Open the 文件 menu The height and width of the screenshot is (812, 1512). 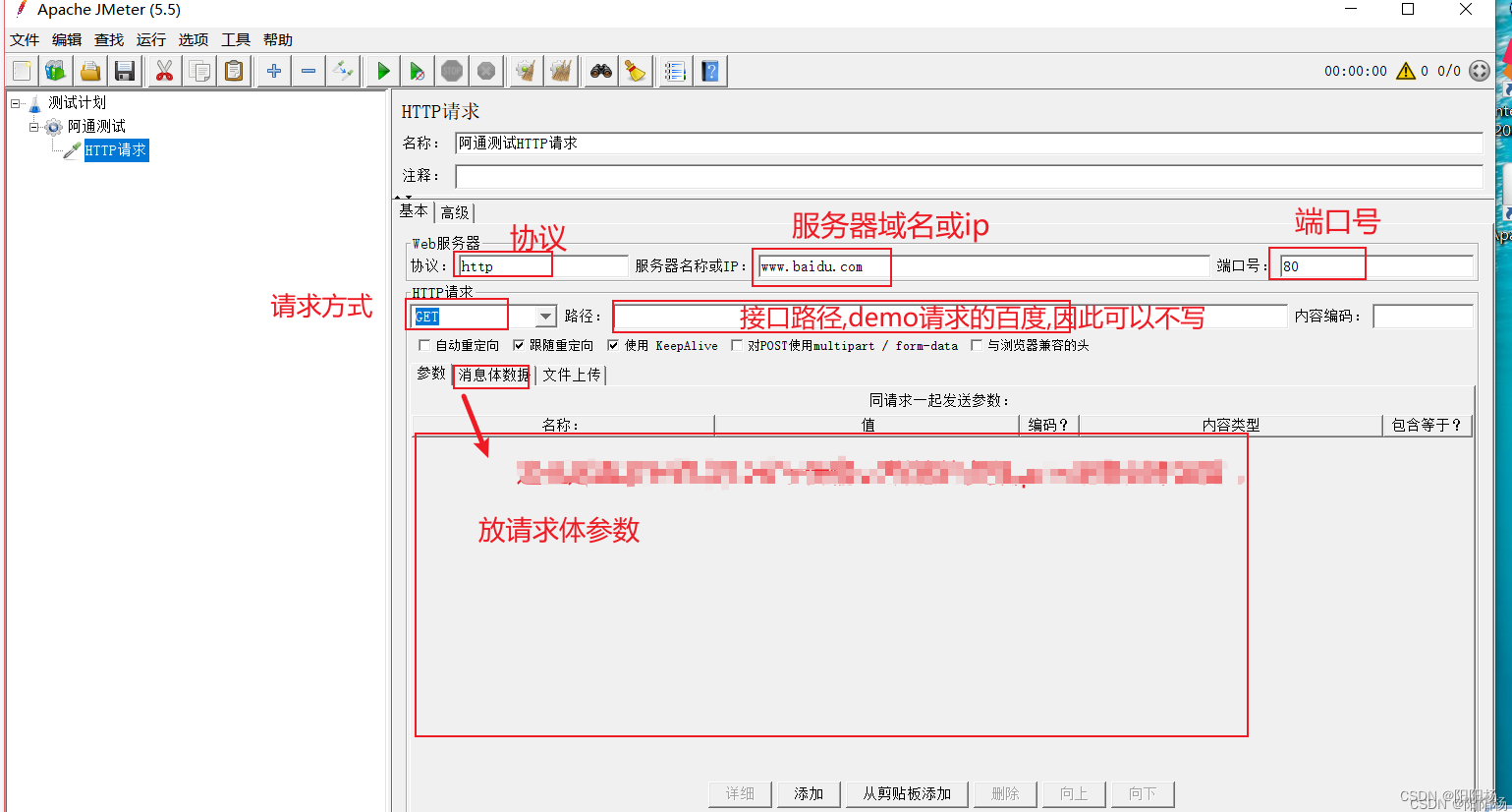click(x=25, y=40)
